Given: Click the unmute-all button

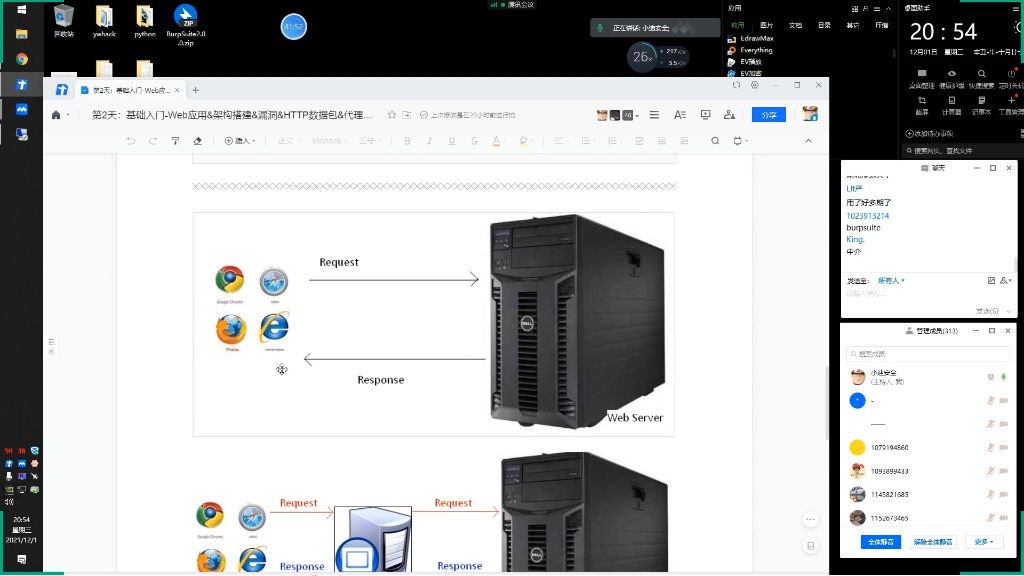Looking at the screenshot, I should point(933,542).
